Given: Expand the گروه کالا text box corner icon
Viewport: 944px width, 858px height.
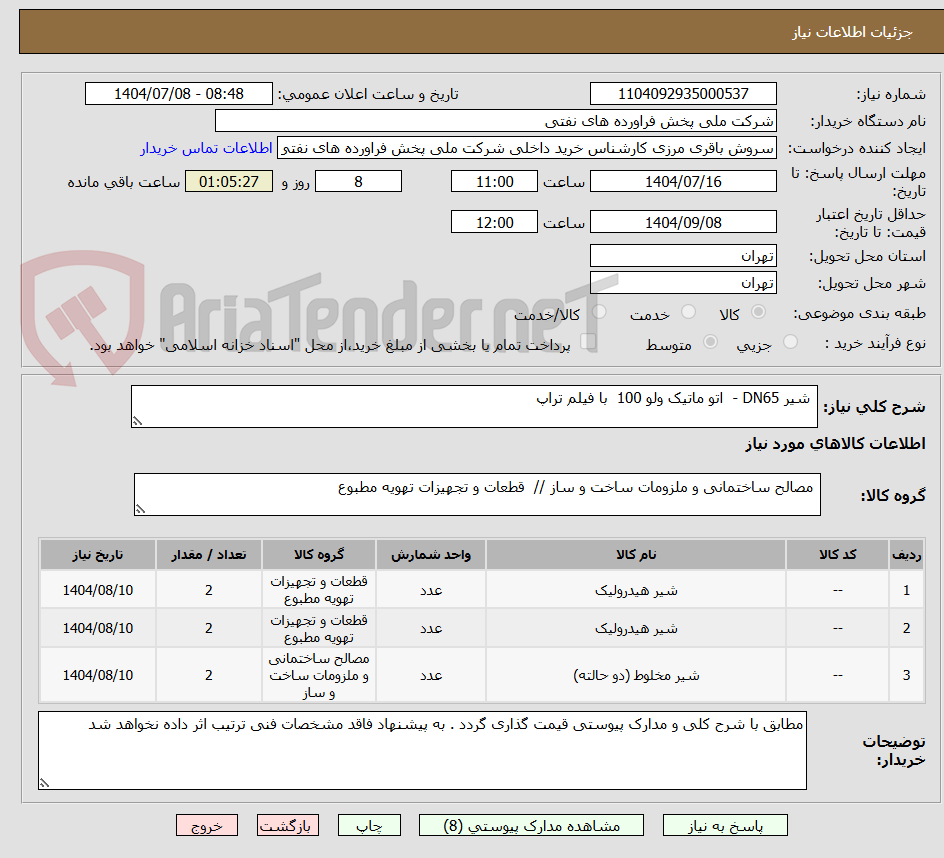Looking at the screenshot, I should click(140, 508).
